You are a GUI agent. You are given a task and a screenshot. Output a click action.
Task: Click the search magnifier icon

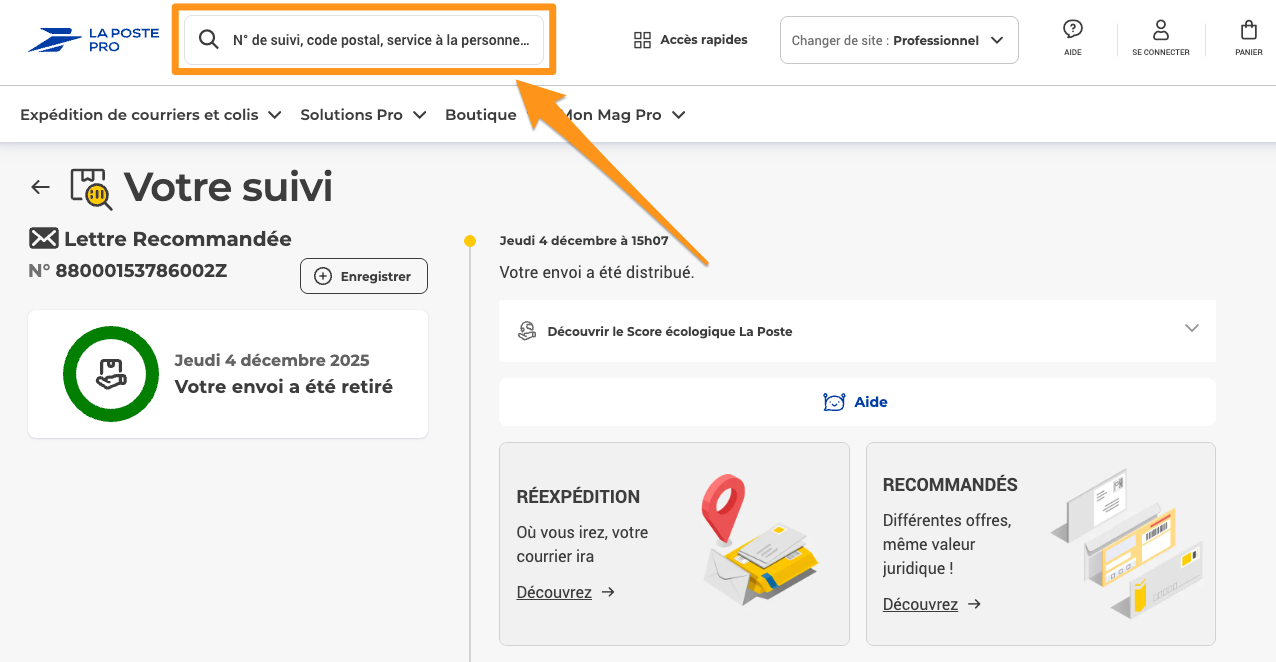208,40
